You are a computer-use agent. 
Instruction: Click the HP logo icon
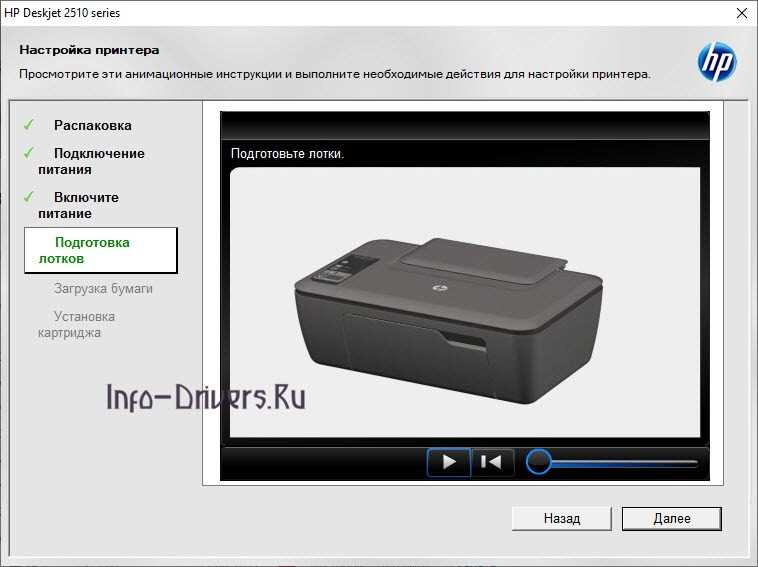point(717,62)
